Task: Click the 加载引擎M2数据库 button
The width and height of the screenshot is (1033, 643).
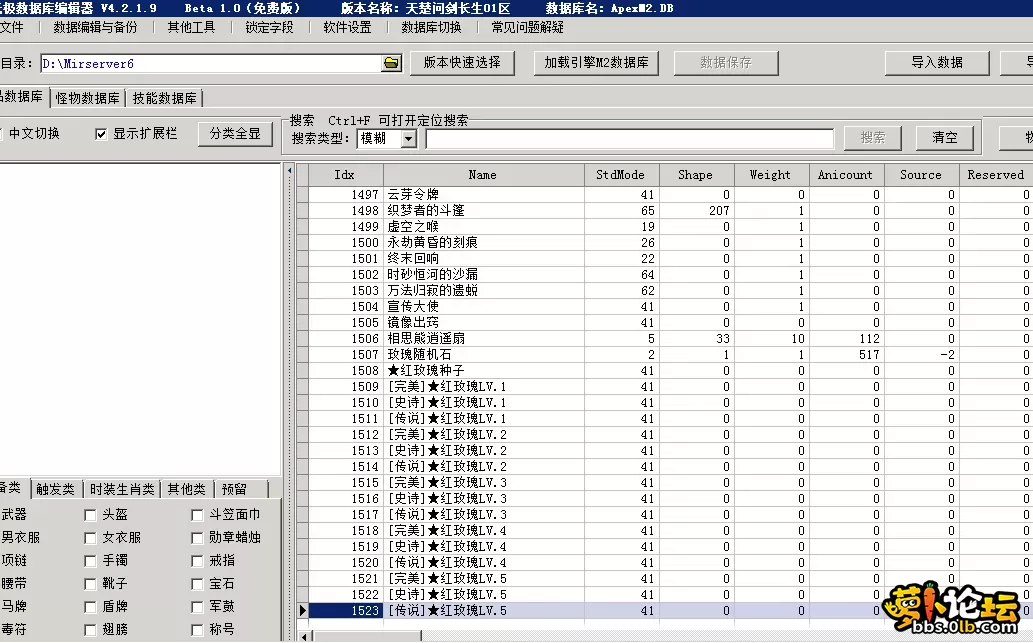Action: pos(596,63)
